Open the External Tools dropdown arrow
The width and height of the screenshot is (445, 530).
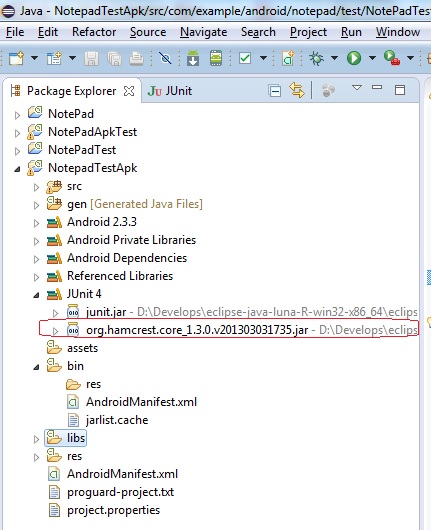pyautogui.click(x=411, y=58)
